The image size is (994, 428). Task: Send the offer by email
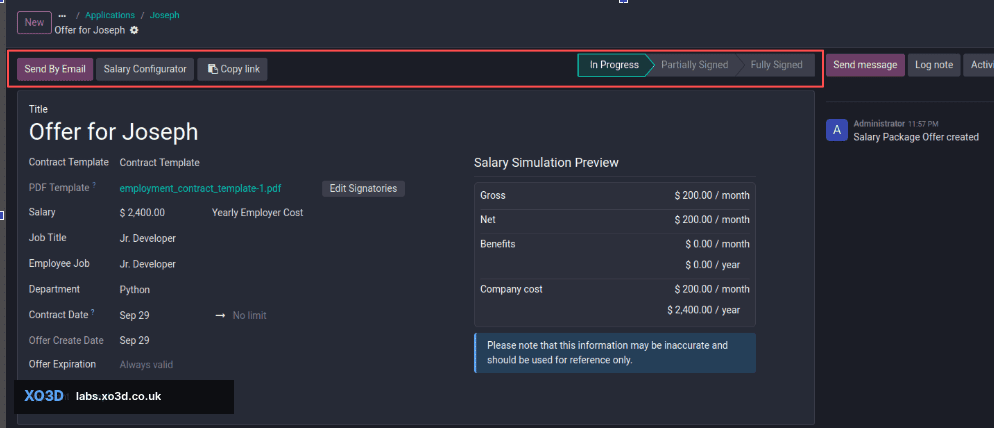click(x=55, y=69)
